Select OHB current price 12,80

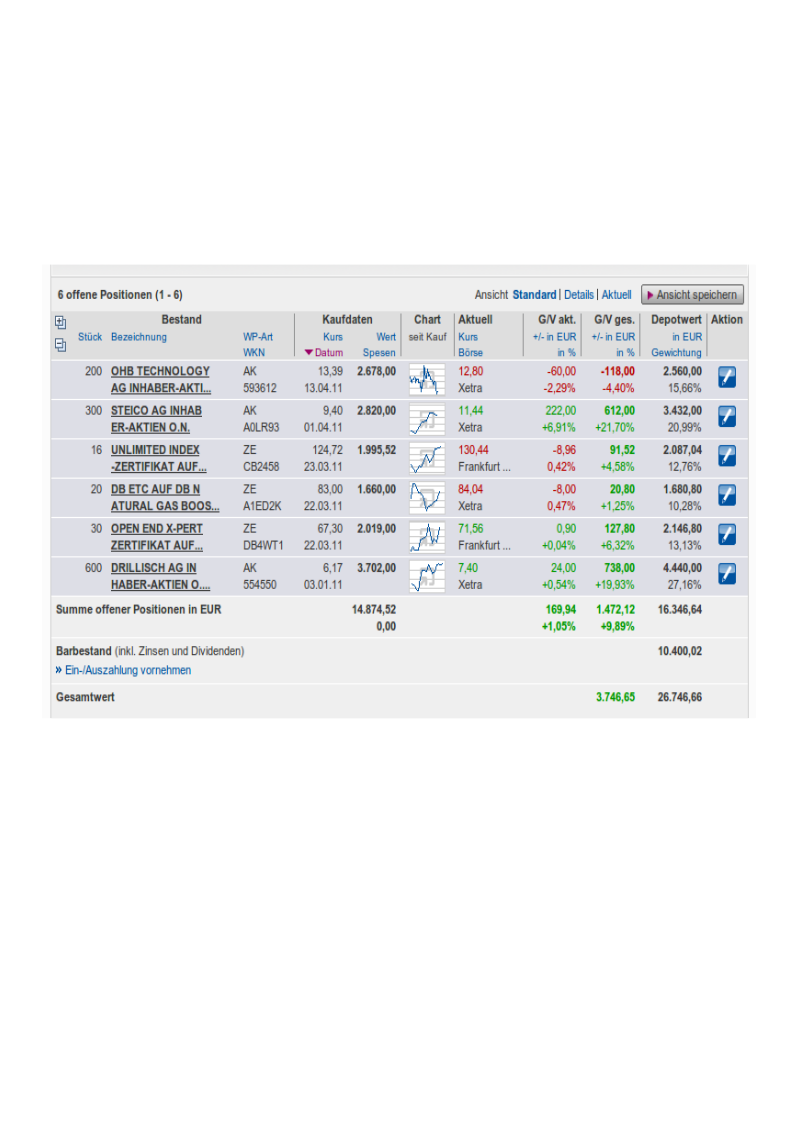coord(470,371)
